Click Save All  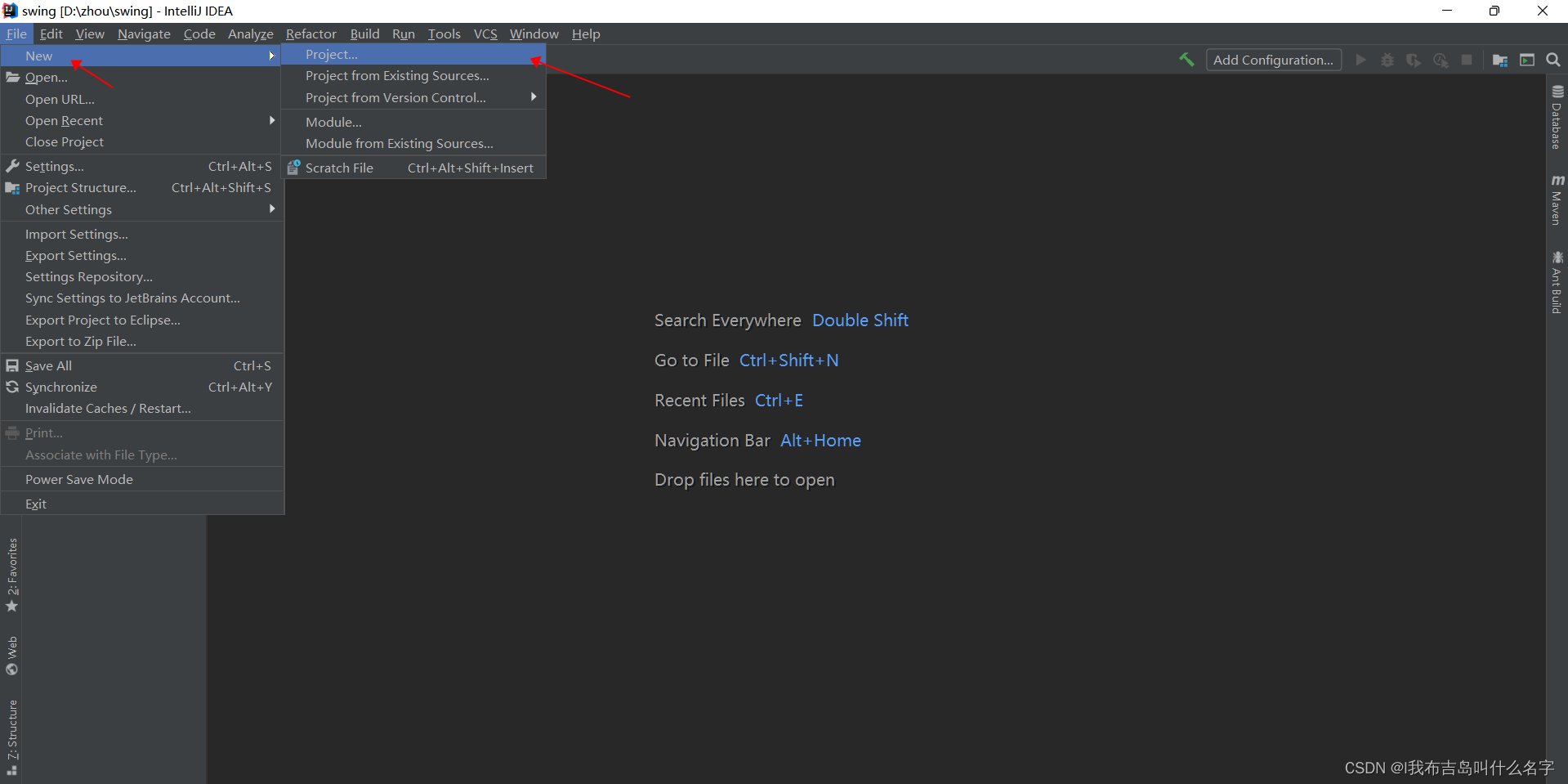tap(142, 365)
